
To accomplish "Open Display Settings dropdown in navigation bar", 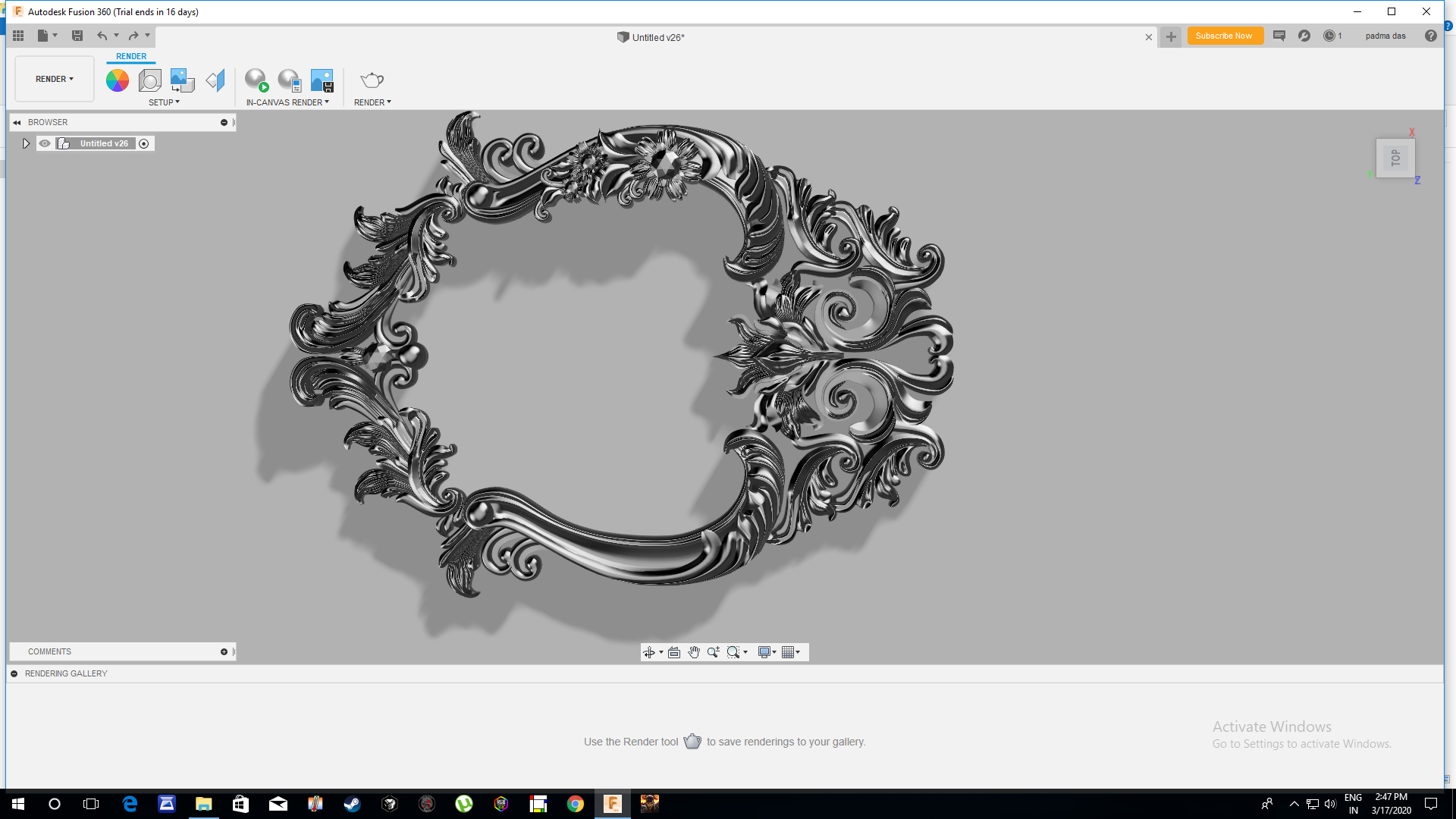I will [x=767, y=652].
